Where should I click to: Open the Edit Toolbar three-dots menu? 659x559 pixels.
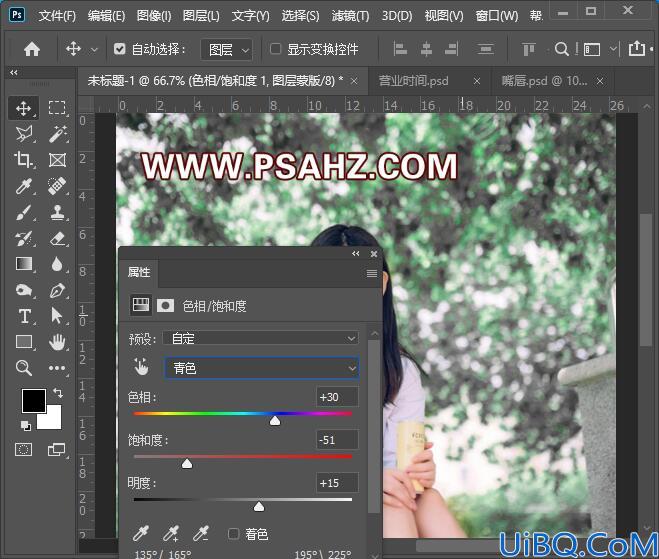pos(57,368)
